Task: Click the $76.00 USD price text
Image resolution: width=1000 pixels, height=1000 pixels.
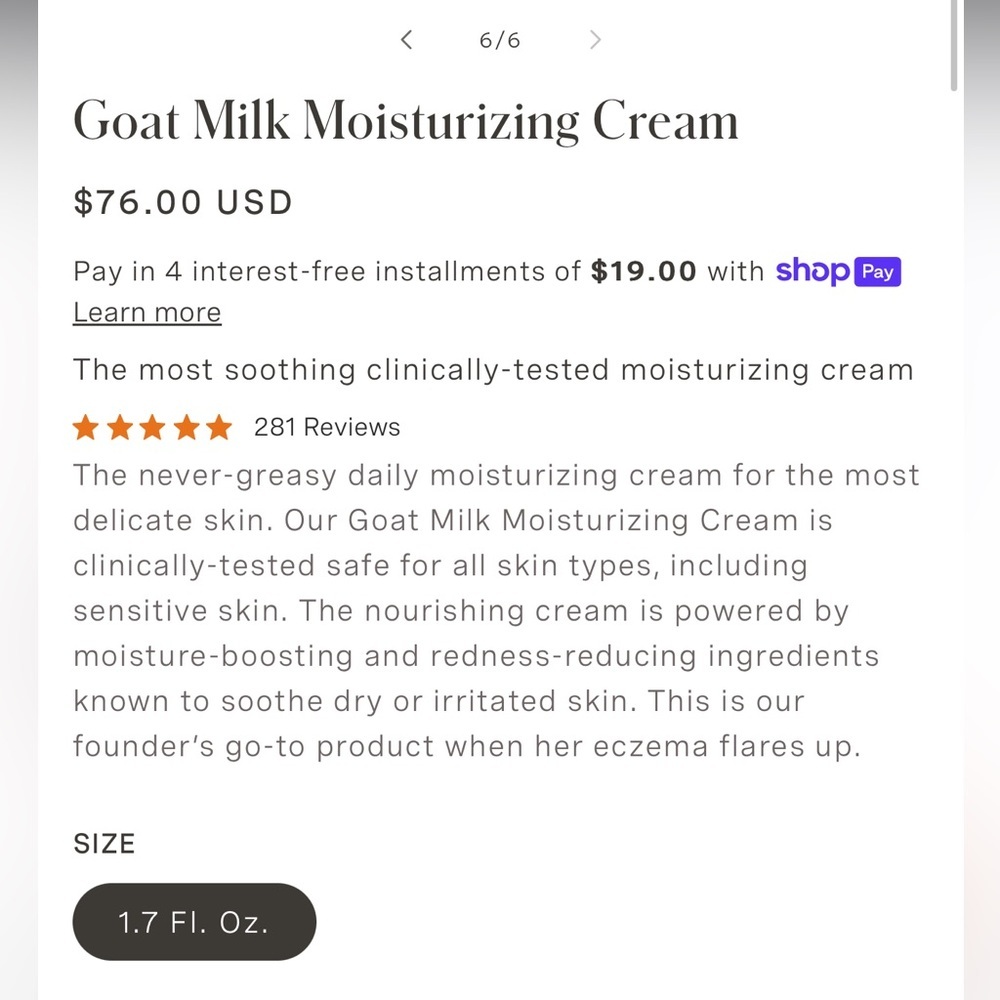Action: (x=182, y=202)
